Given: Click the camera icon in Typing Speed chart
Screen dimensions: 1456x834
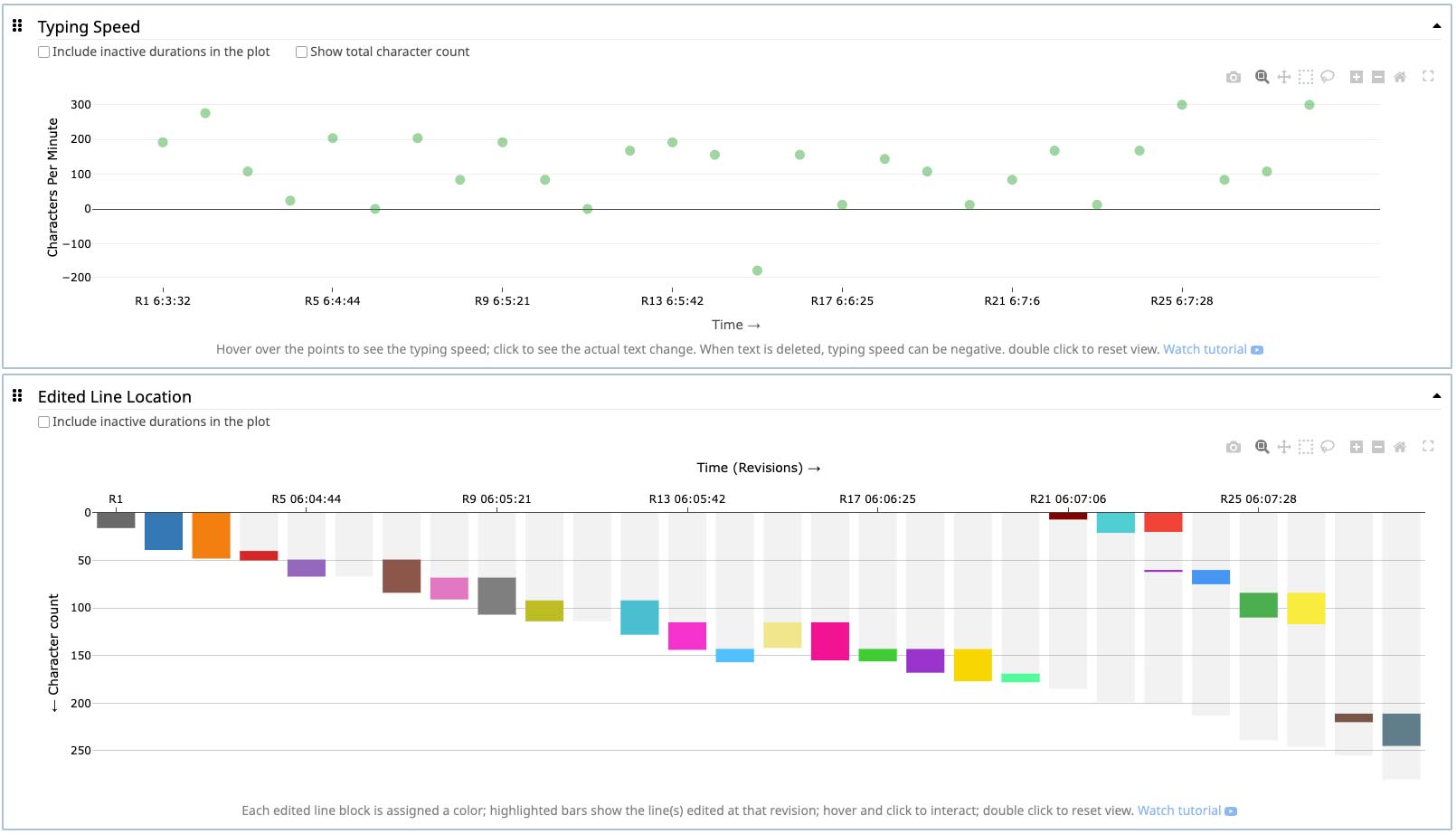Looking at the screenshot, I should [x=1233, y=77].
